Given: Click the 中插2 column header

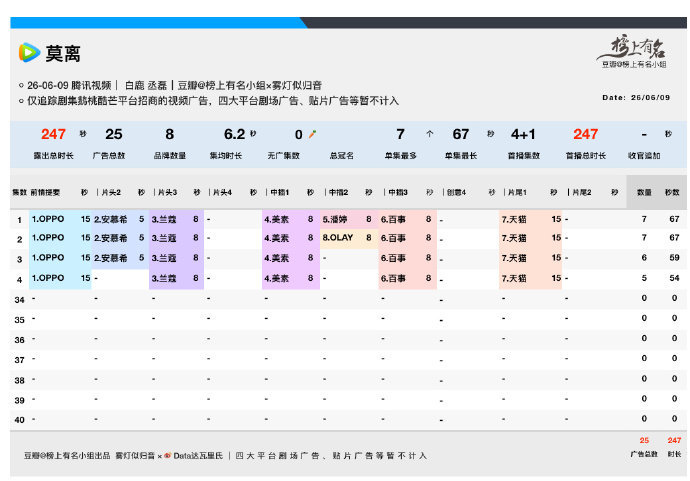Looking at the screenshot, I should click(x=339, y=192).
